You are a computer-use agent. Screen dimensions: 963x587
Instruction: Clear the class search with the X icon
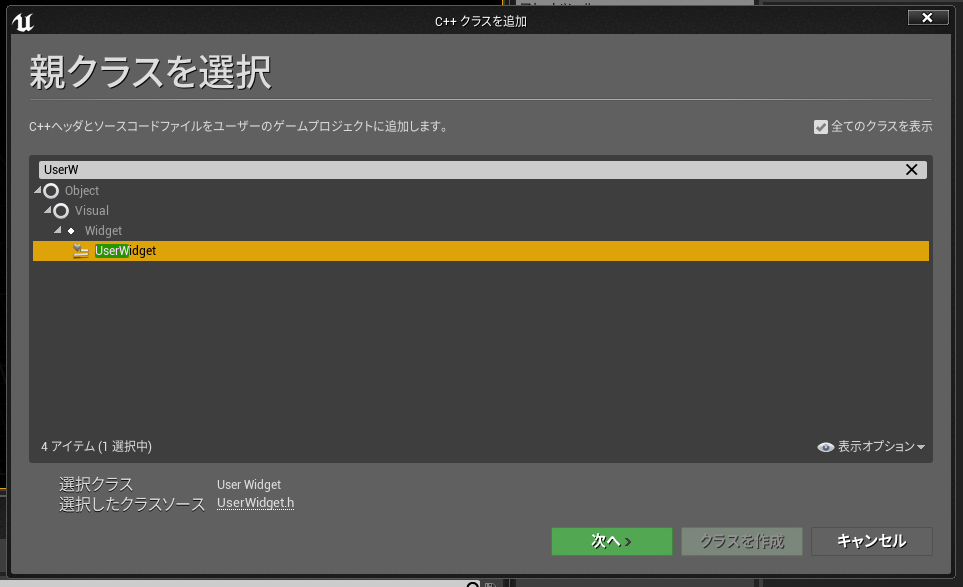(x=911, y=169)
